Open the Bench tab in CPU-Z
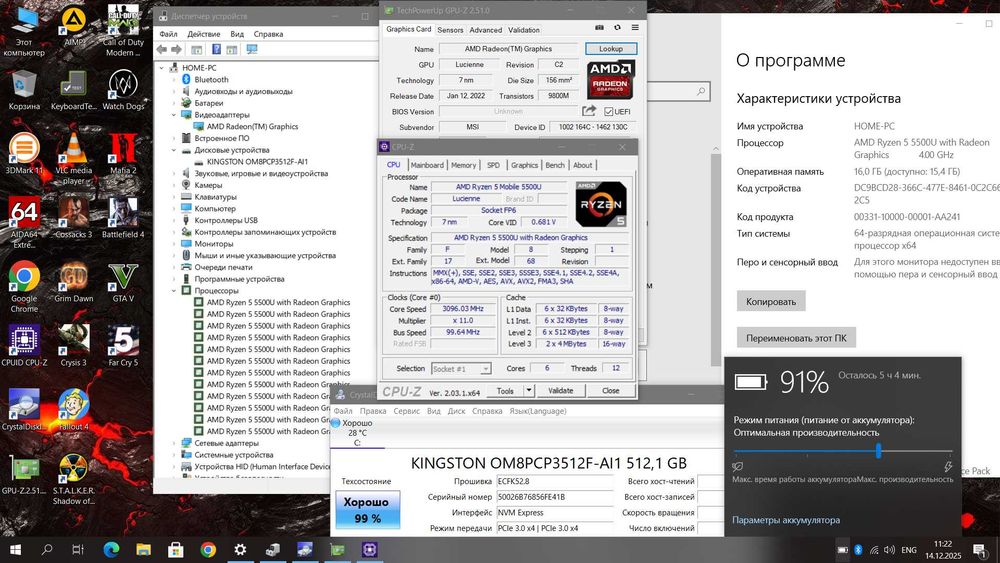The height and width of the screenshot is (563, 1000). pos(555,165)
